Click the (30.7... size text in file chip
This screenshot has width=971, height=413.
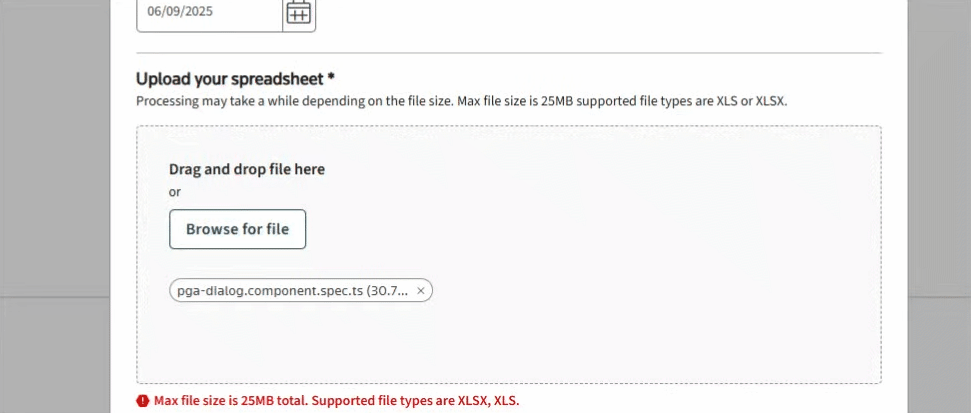coord(388,291)
